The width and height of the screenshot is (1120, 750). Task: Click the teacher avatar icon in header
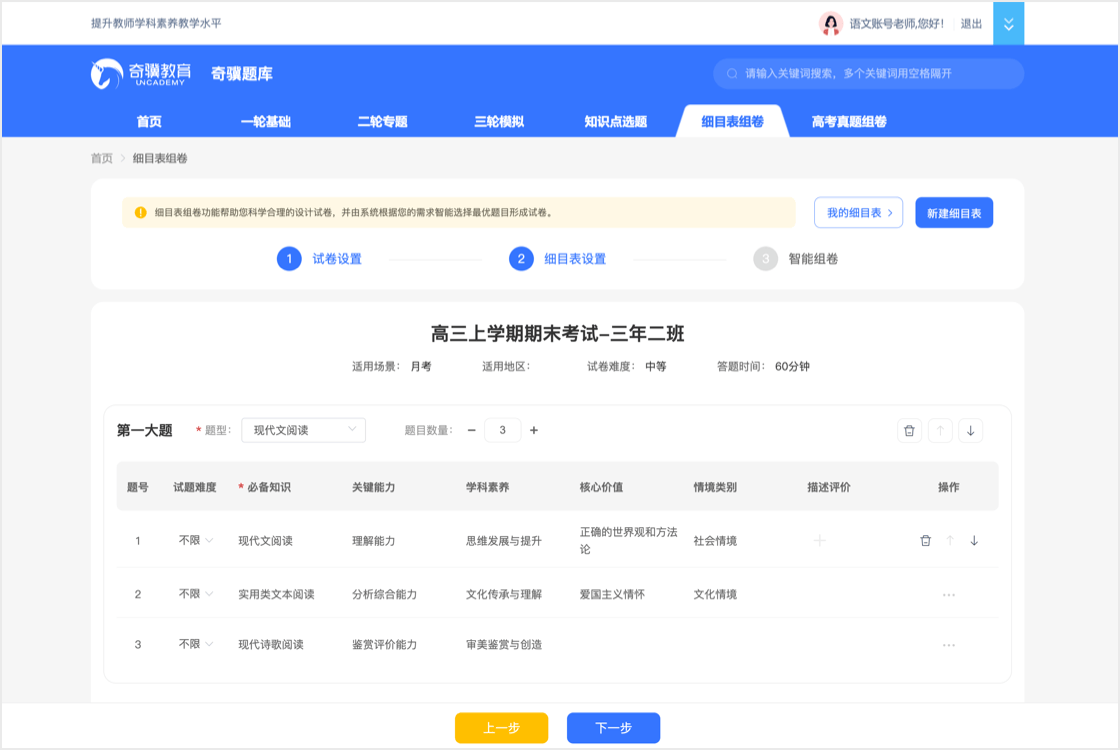(830, 23)
